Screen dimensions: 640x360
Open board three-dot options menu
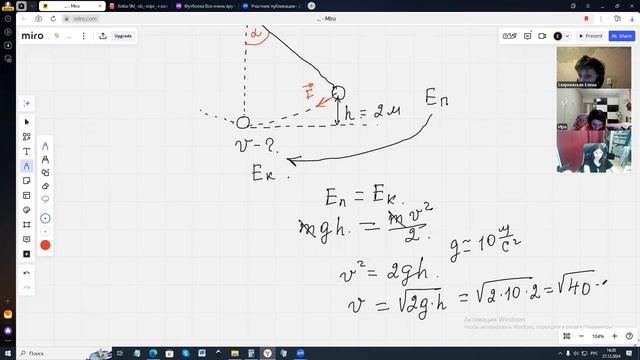[84, 36]
